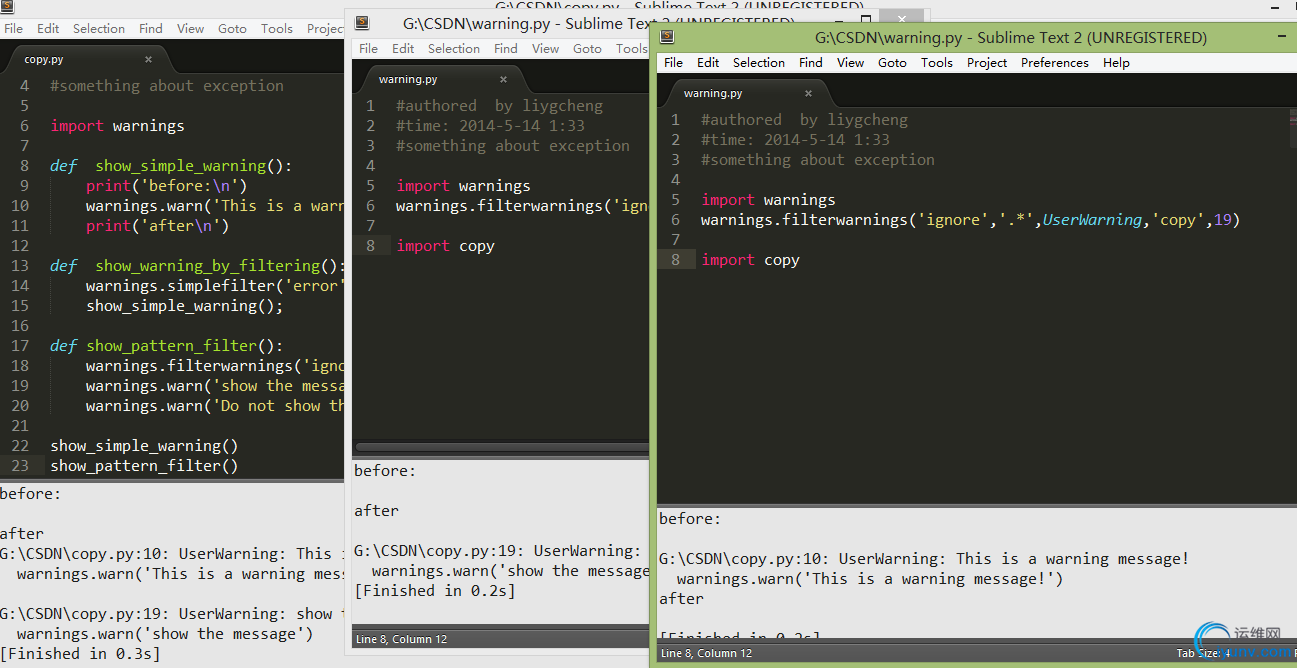Click 'import copy' on line 8 in front window
Image resolution: width=1297 pixels, height=668 pixels.
[x=750, y=260]
